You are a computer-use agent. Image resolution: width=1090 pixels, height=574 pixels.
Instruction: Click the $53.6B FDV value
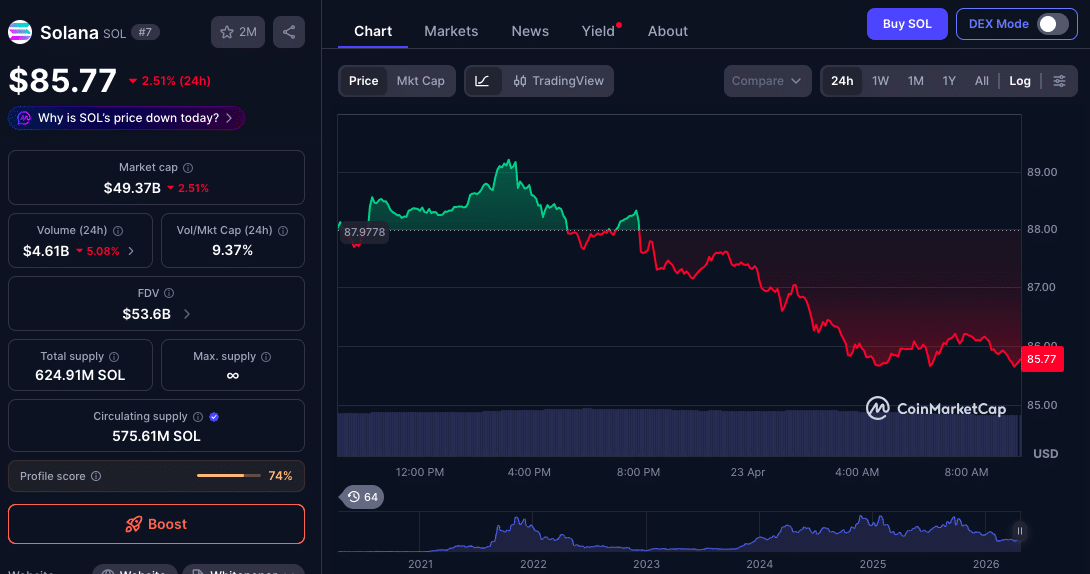tap(146, 314)
